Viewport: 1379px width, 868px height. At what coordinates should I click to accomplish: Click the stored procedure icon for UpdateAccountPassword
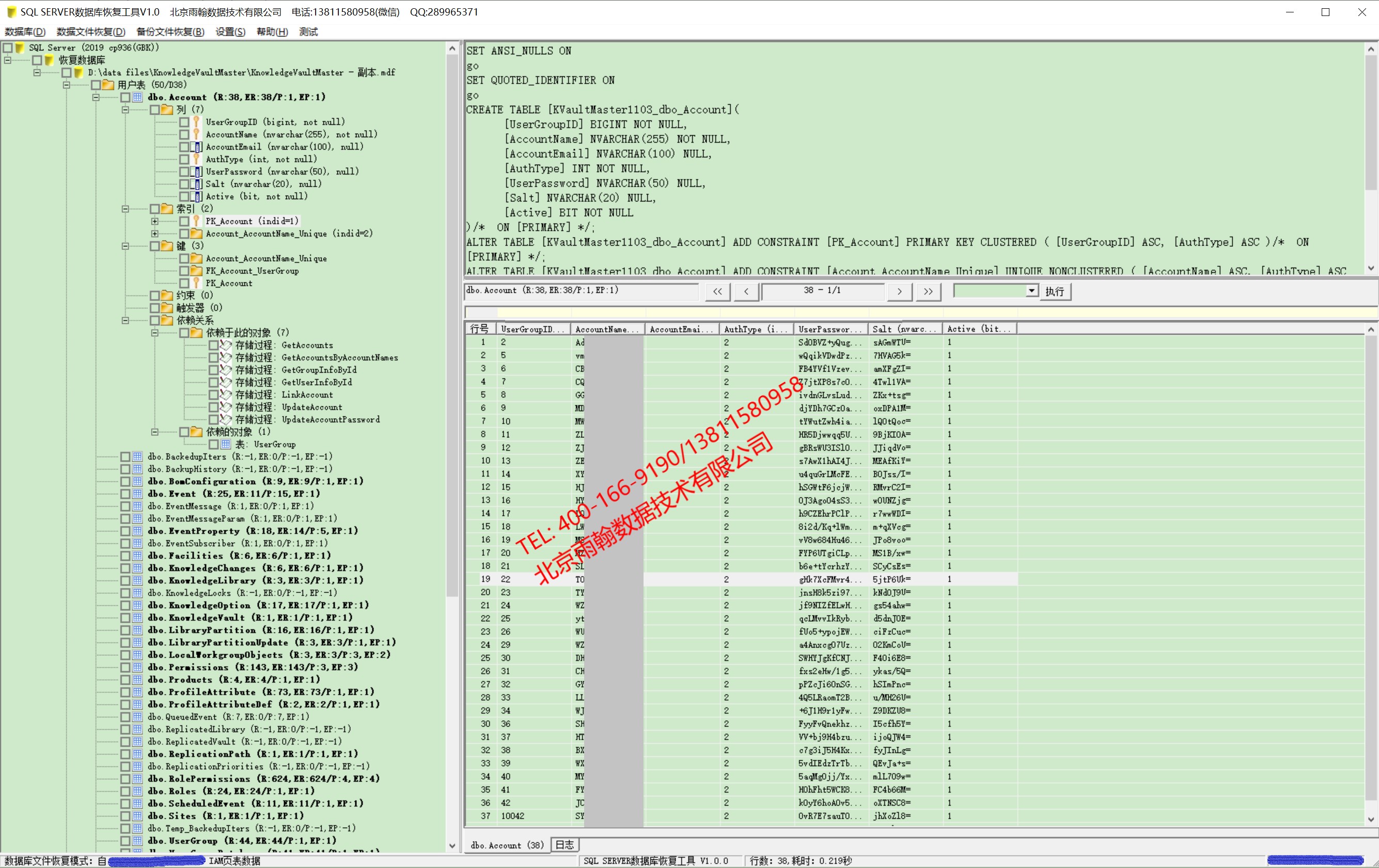(x=226, y=420)
